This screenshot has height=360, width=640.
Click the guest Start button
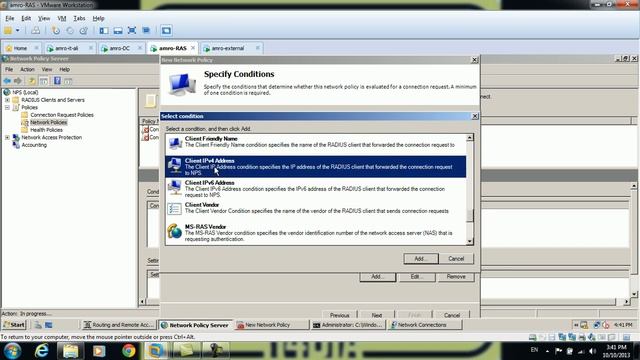point(14,325)
